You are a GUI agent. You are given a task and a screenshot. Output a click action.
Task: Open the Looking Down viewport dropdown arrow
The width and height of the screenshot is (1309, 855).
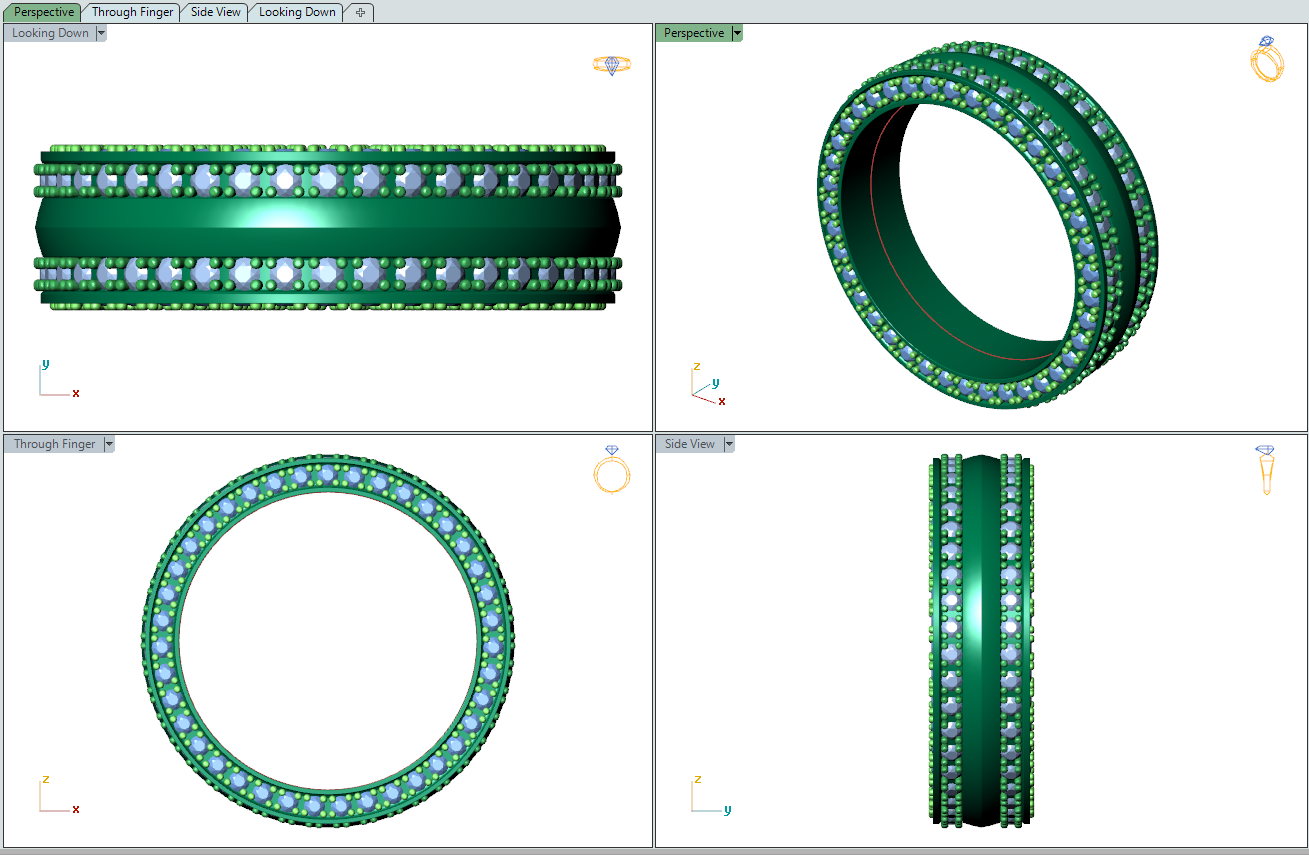(x=101, y=33)
